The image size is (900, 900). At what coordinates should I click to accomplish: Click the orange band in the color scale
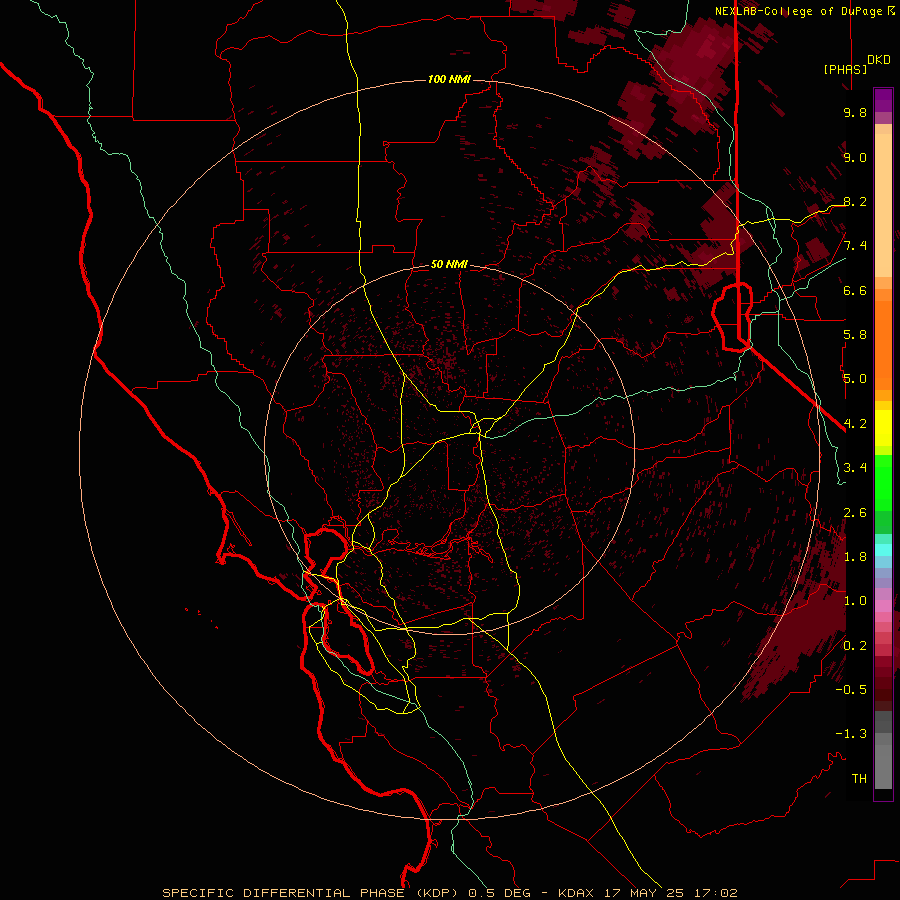(883, 344)
